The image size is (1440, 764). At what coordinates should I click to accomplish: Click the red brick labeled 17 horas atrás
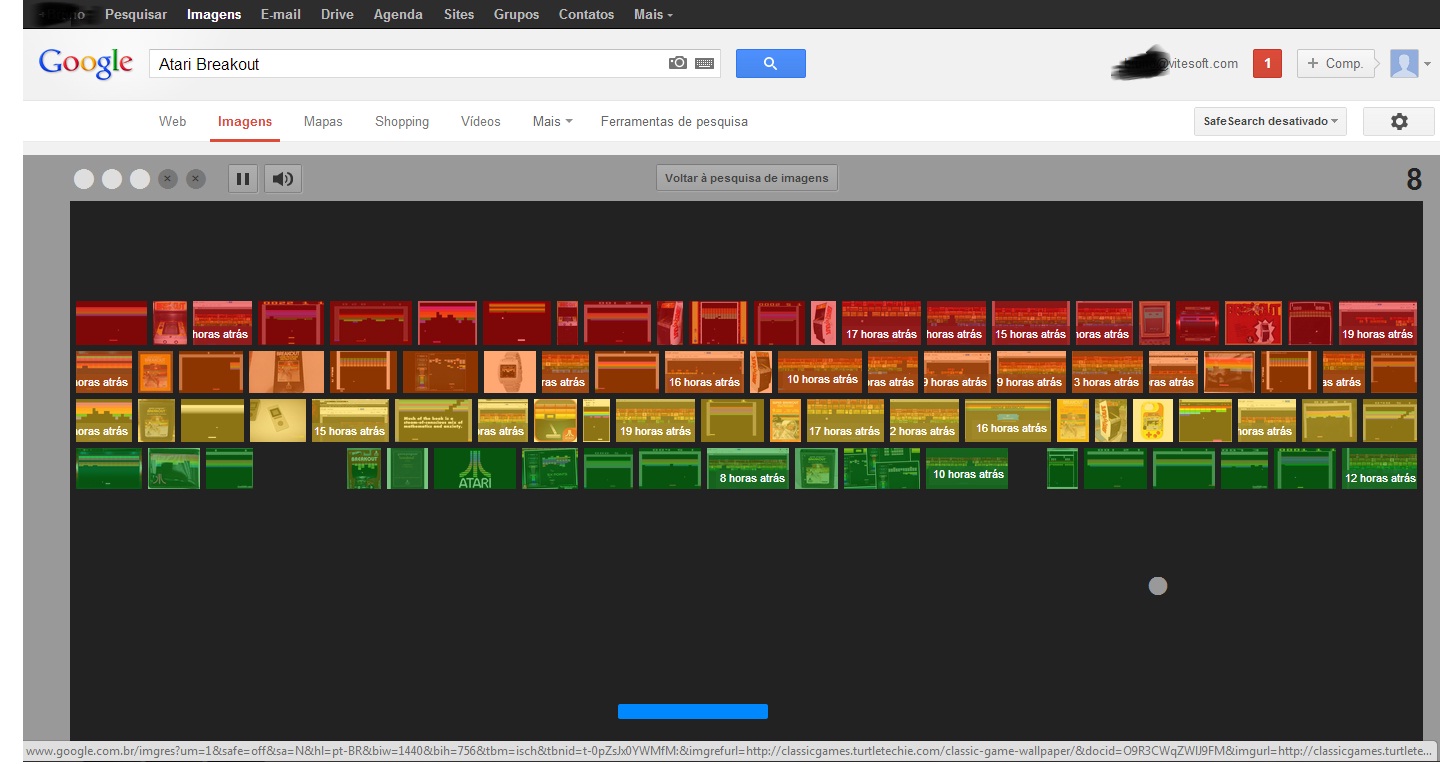coord(881,323)
